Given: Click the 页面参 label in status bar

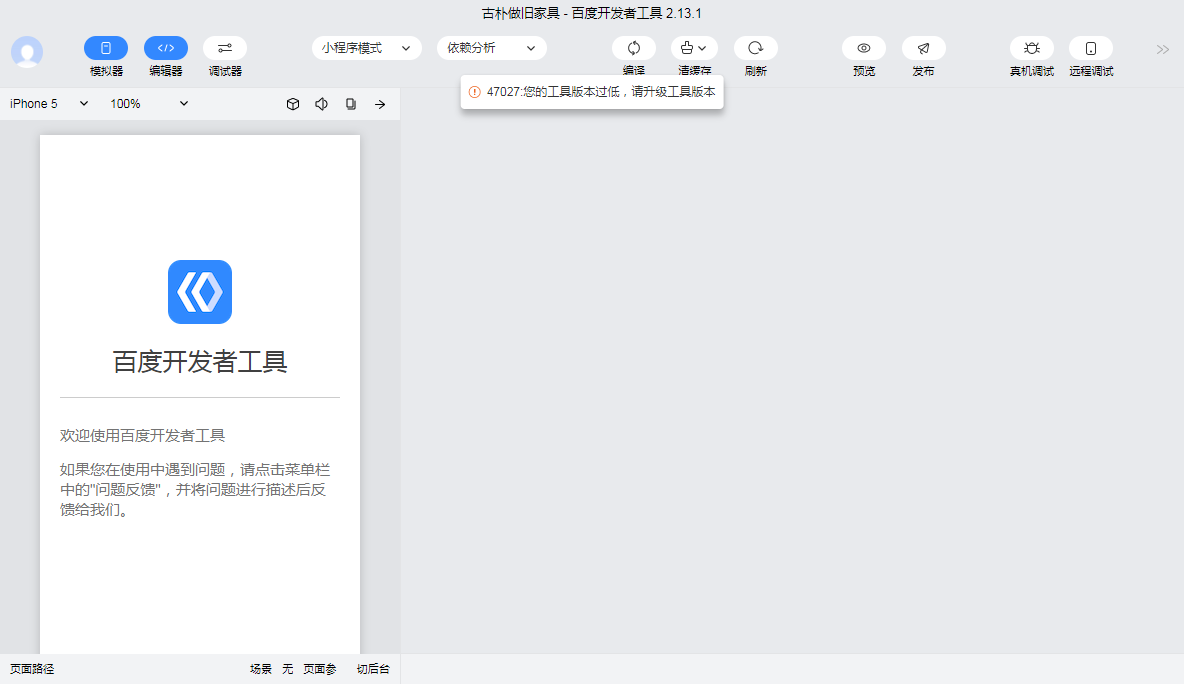Looking at the screenshot, I should (x=319, y=669).
